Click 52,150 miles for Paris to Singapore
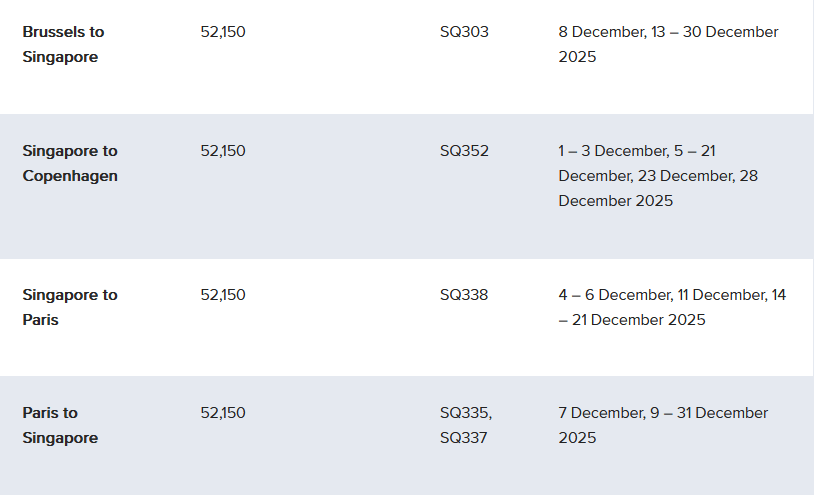The image size is (817, 495). (223, 413)
